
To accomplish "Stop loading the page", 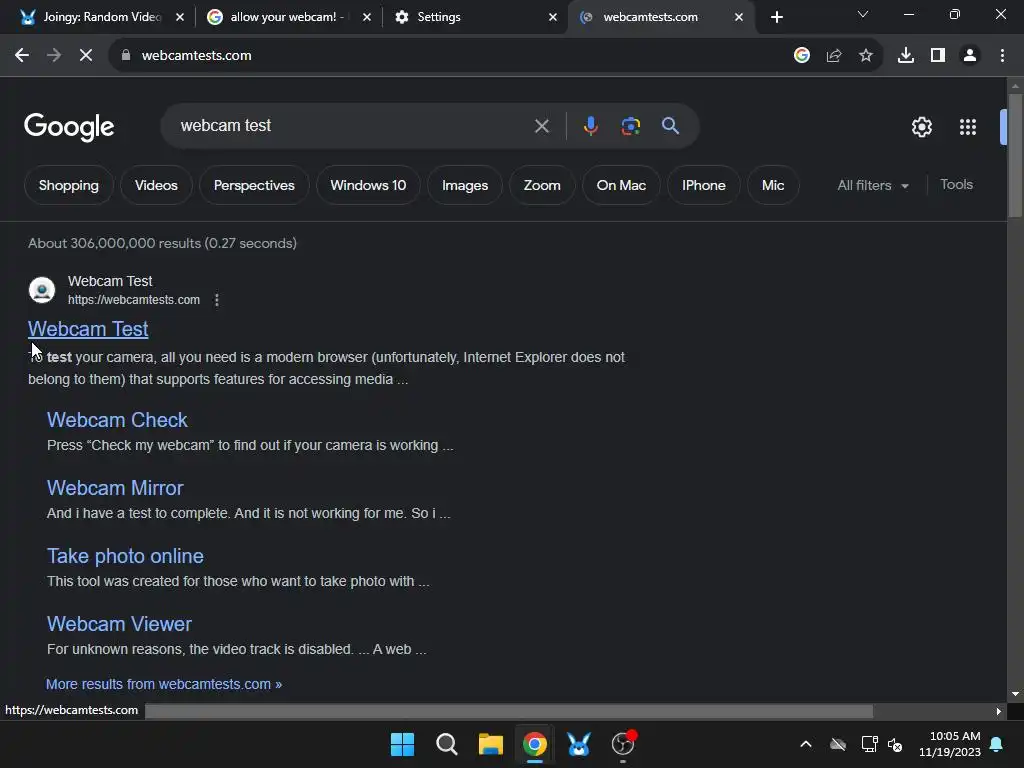I will (x=86, y=56).
